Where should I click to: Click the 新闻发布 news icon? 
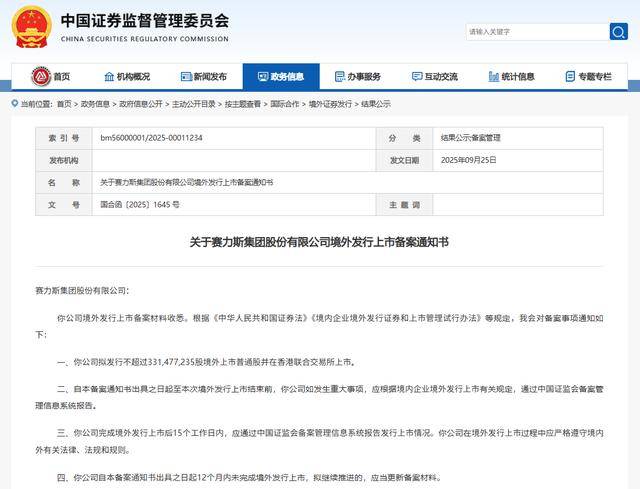pyautogui.click(x=186, y=77)
